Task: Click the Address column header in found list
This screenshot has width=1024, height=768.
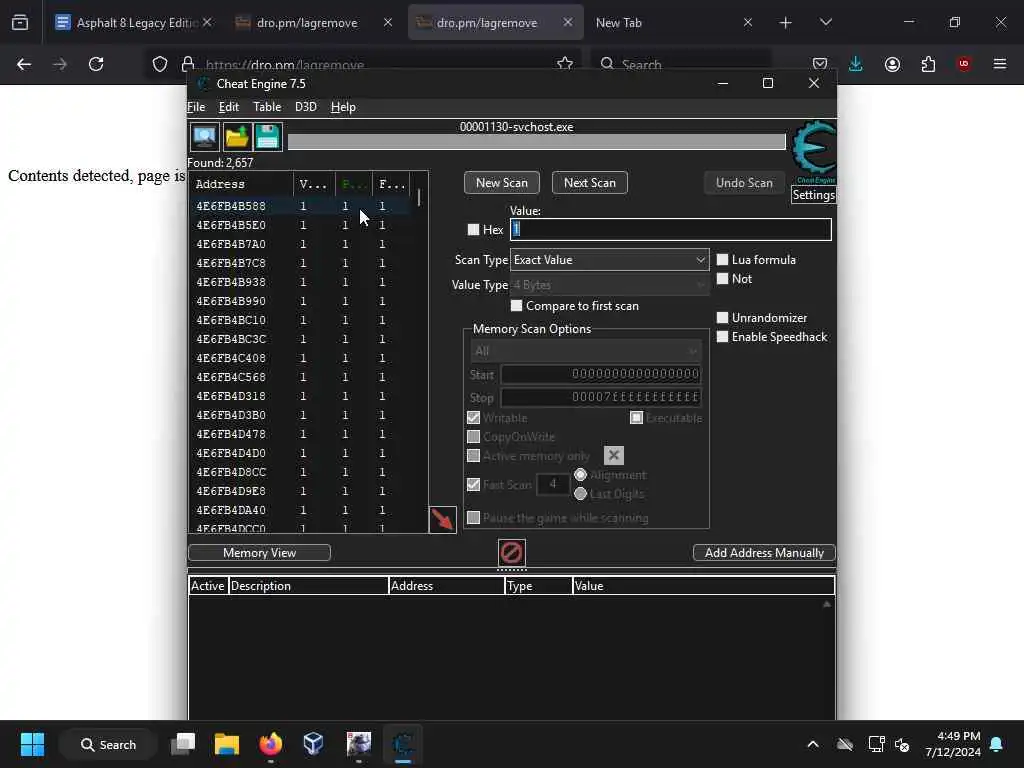Action: pyautogui.click(x=242, y=184)
